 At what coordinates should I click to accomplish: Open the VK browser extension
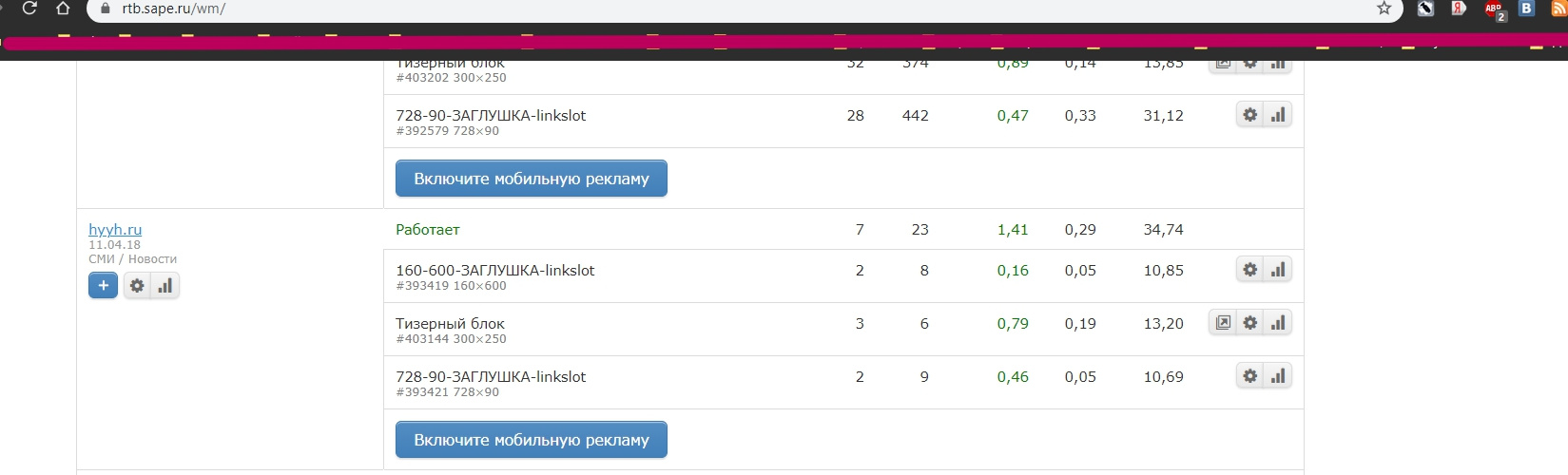point(1526,9)
